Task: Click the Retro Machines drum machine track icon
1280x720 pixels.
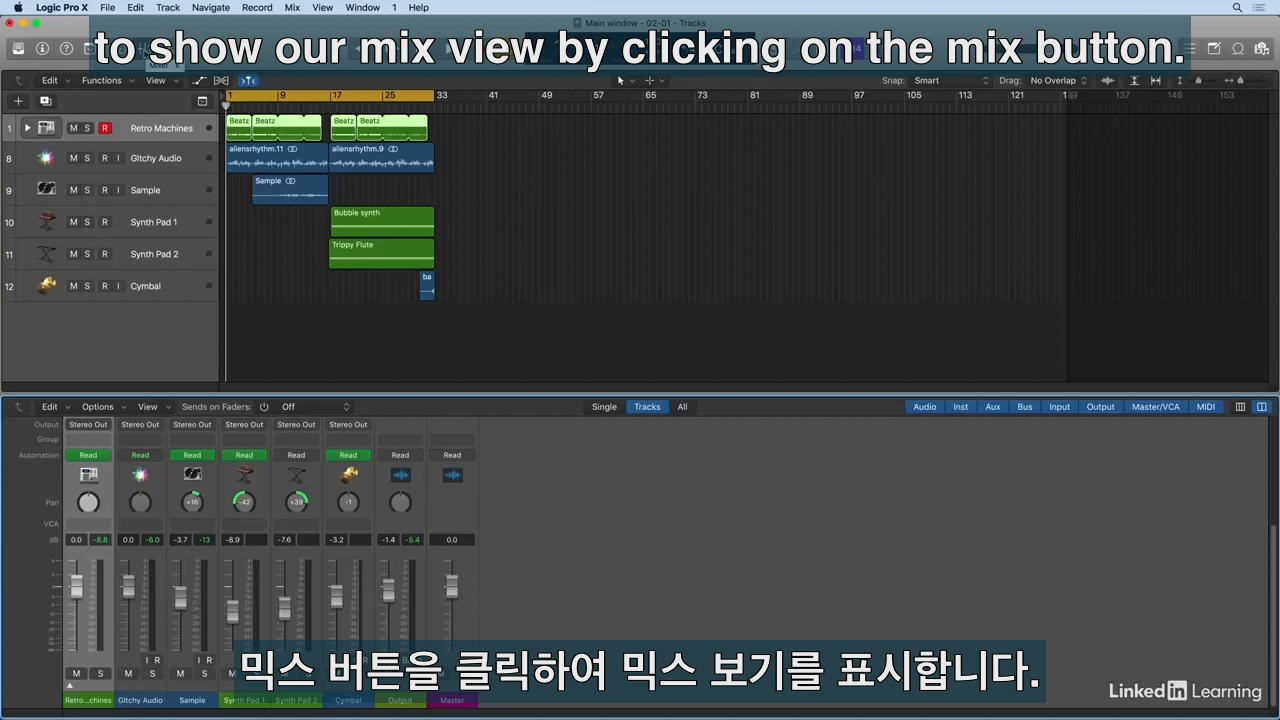Action: 46,128
